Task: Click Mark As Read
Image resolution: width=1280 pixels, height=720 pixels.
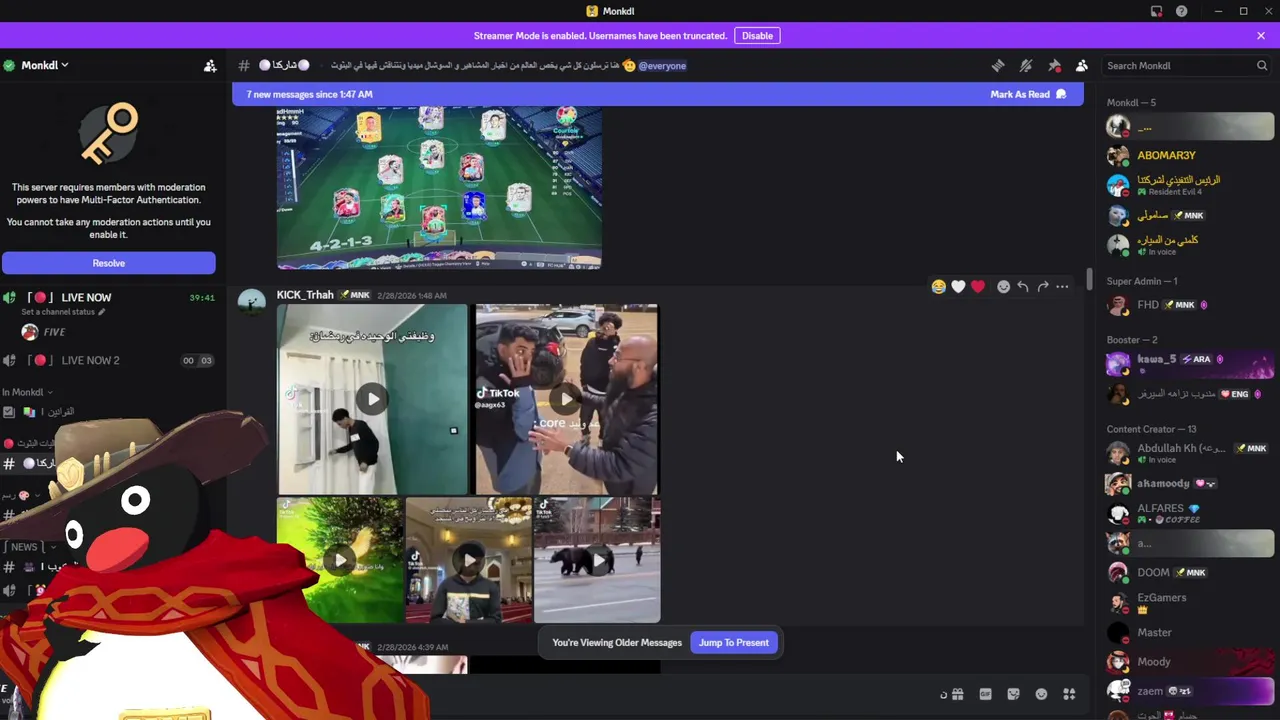Action: (1028, 94)
